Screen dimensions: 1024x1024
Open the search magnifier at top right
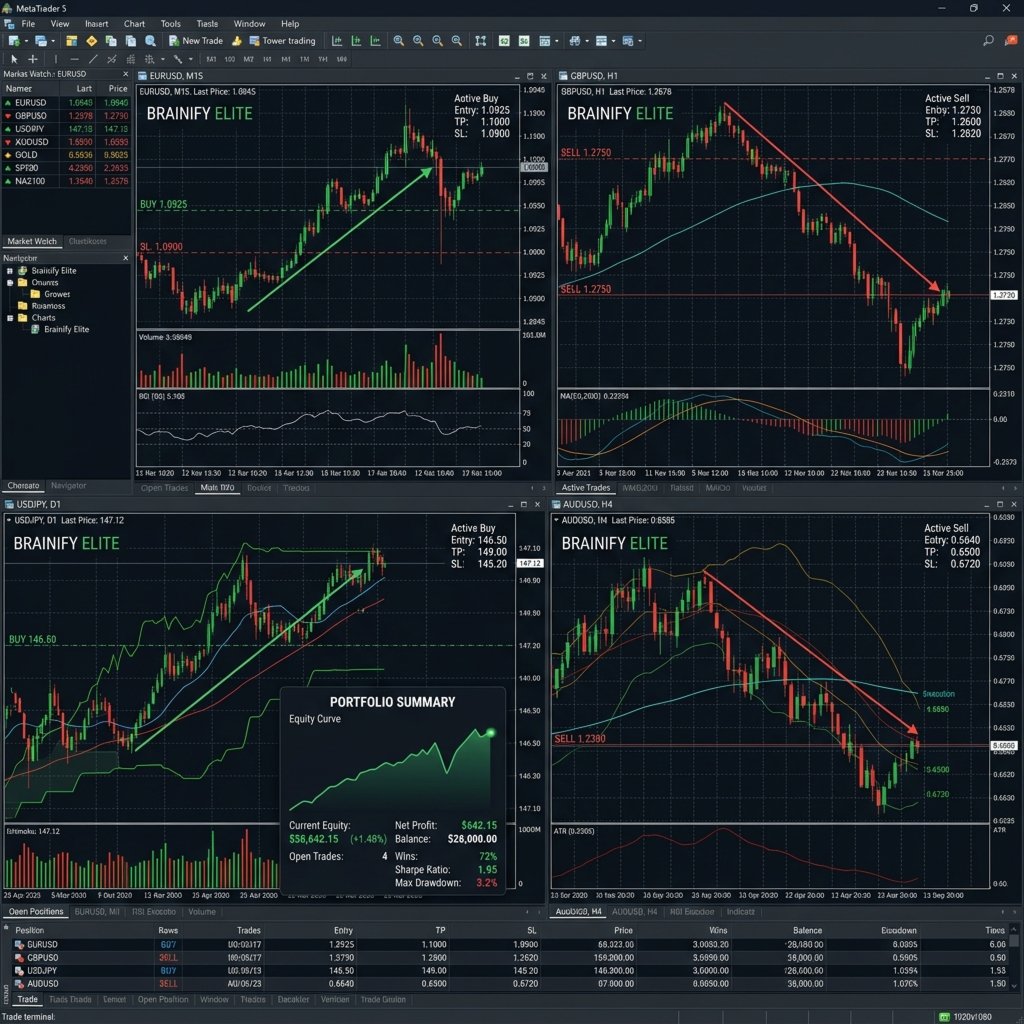[988, 40]
